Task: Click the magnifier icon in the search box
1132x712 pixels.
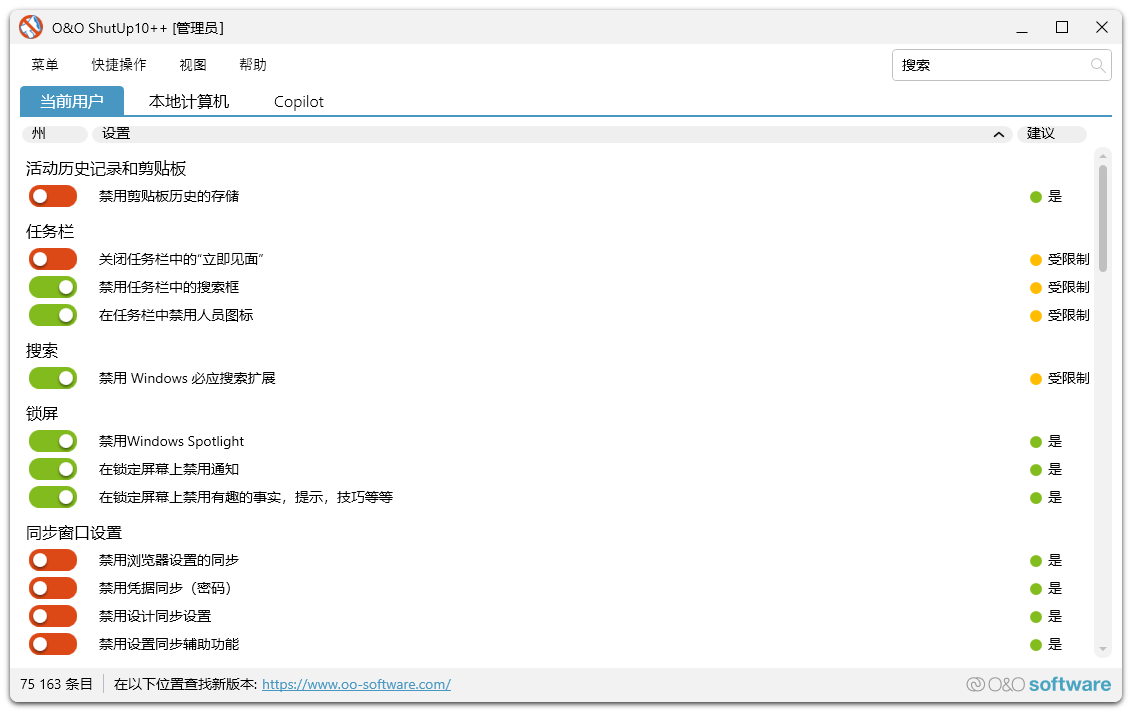Action: coord(1098,65)
